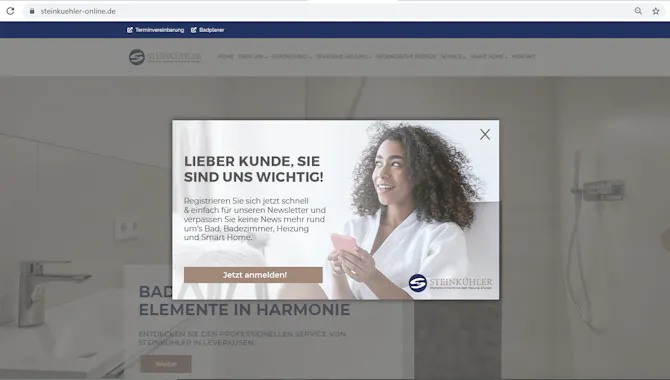The image size is (670, 380).
Task: Click the address bar URL steinkuehler-online.de
Action: click(78, 11)
